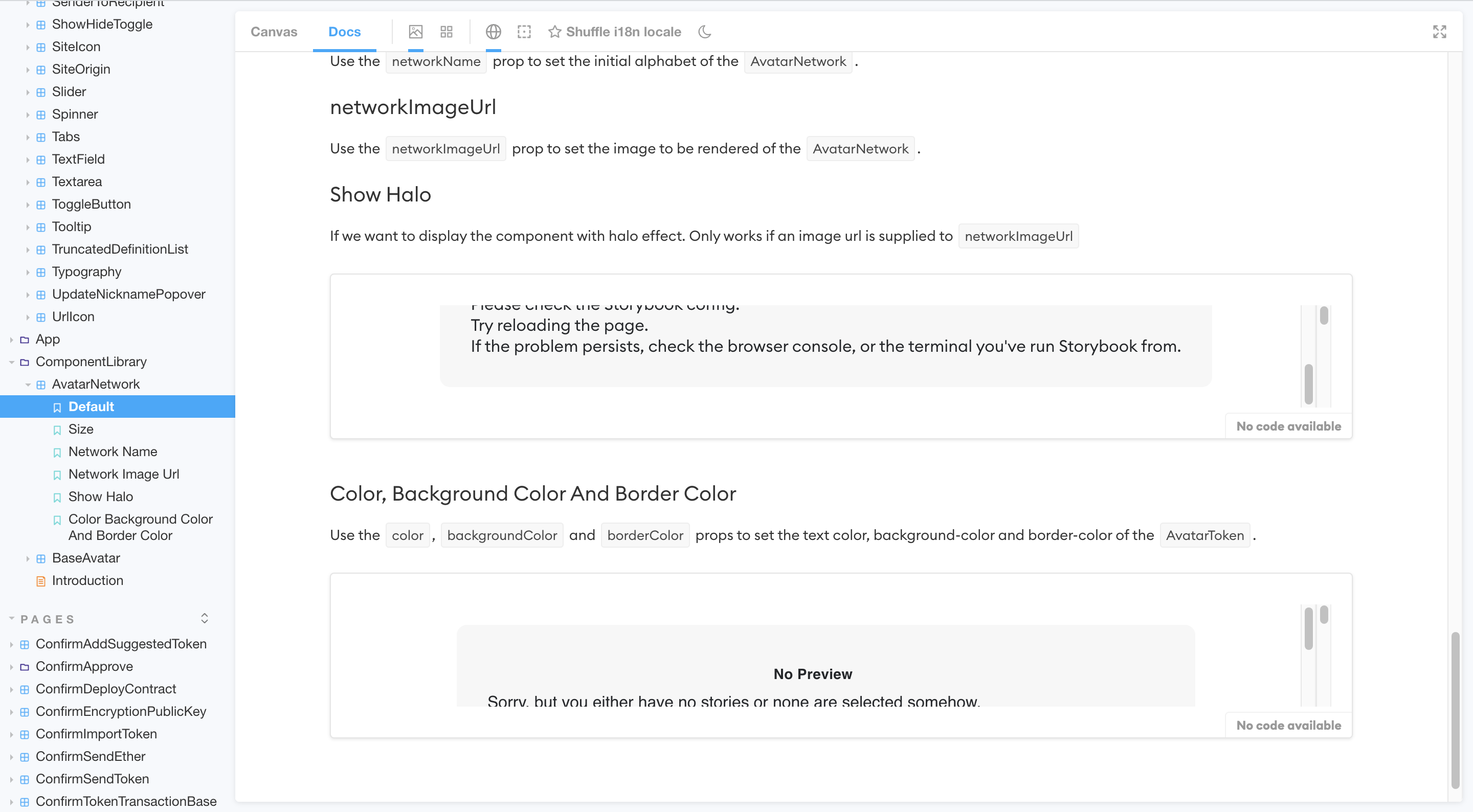Open the ConfirmSendEther page item
Screen dimensions: 1473x812
(91, 756)
